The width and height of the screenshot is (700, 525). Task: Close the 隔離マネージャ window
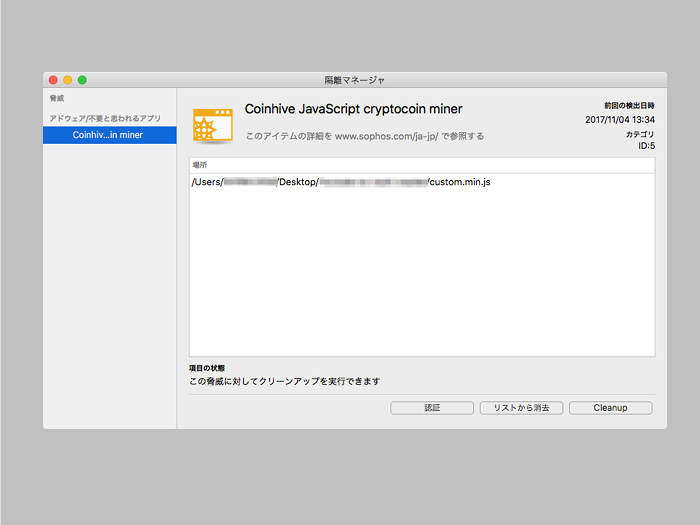pos(53,80)
